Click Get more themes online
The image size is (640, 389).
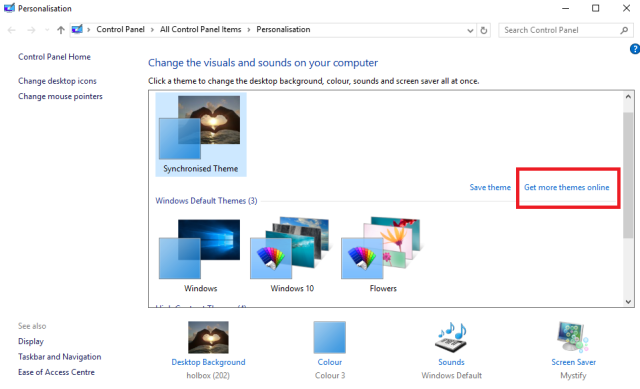tap(567, 187)
